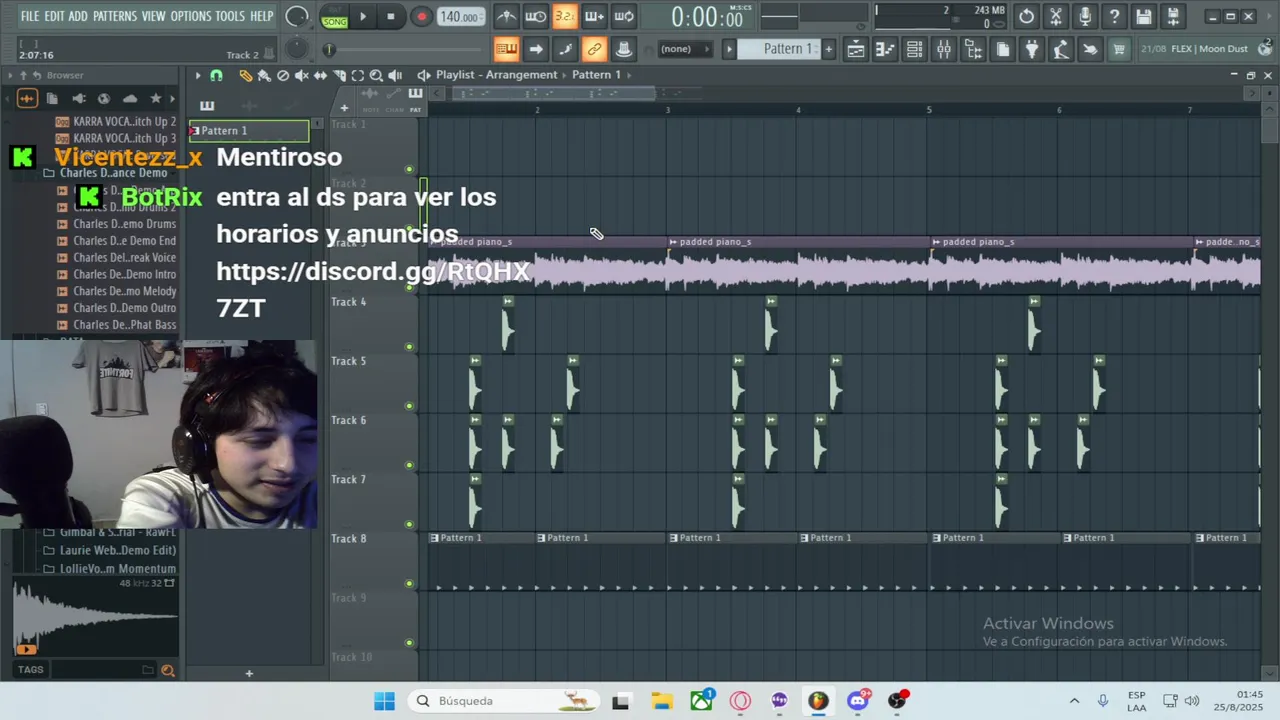Screen dimensions: 1280x720
Task: Select the playlist Slip tool
Action: (320, 75)
